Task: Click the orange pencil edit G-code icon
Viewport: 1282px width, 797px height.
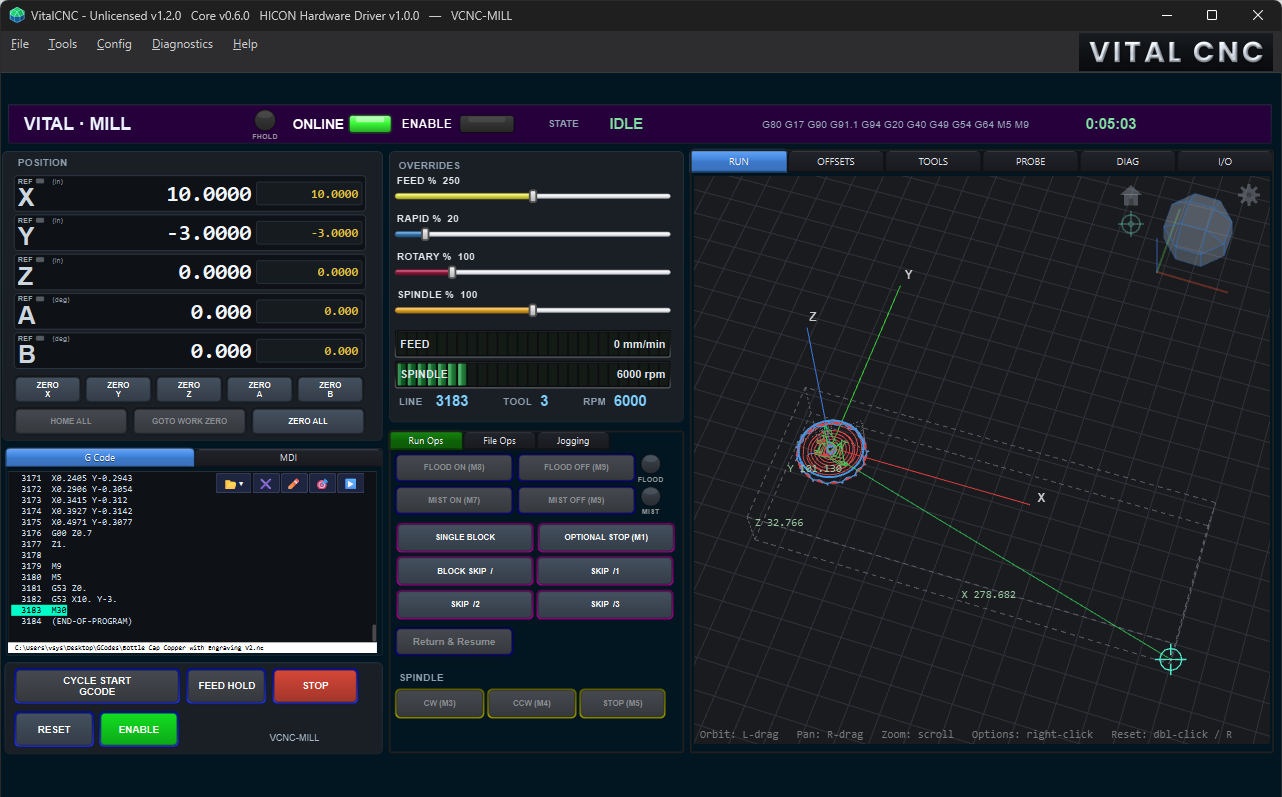Action: 293,484
